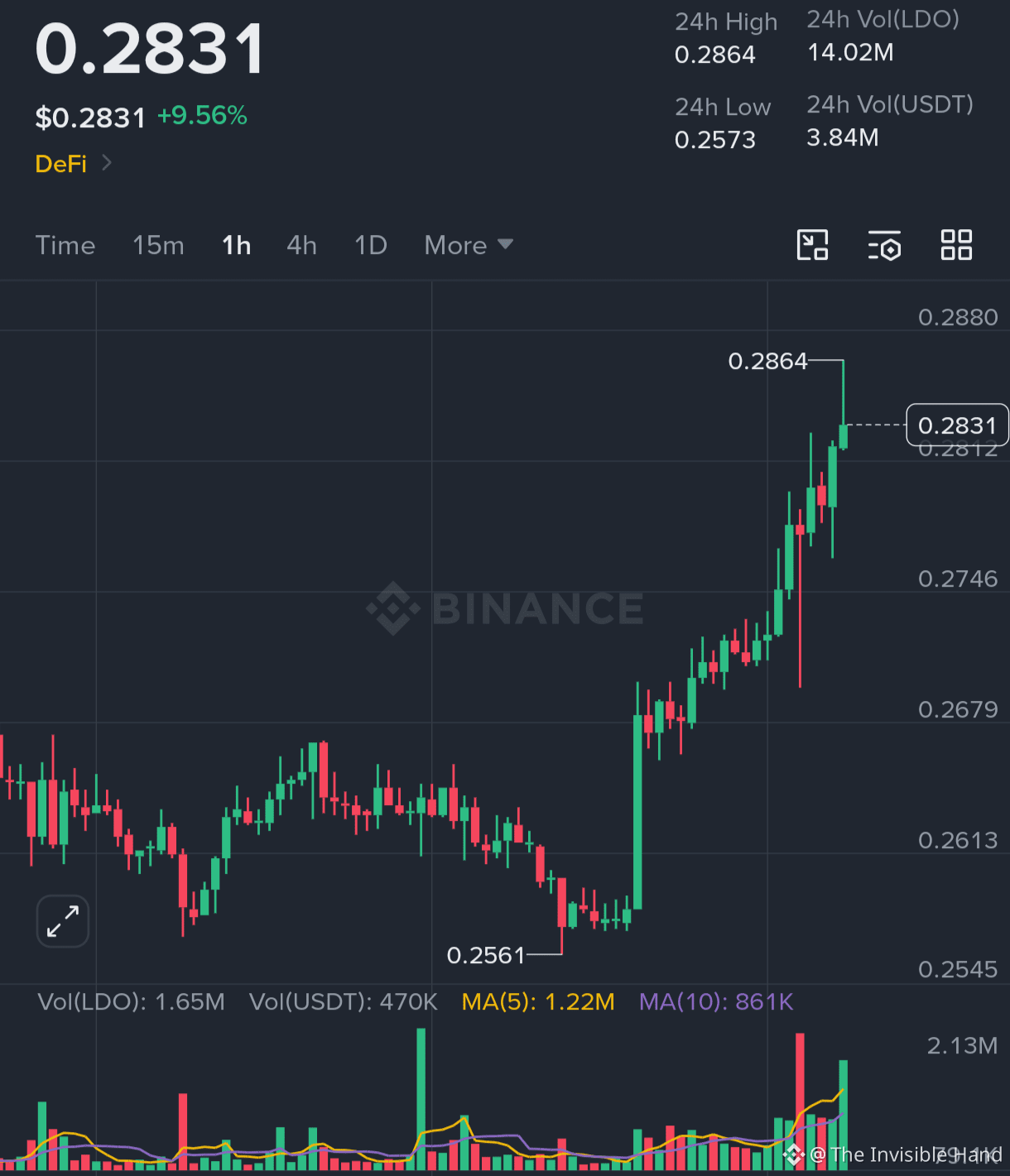Click the 0.2880 price axis label

point(958,317)
